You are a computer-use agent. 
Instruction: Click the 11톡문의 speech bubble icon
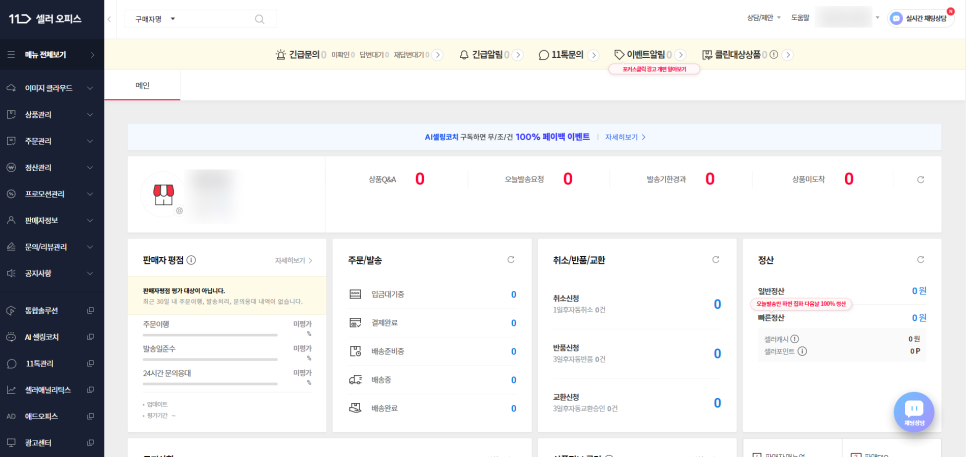(x=543, y=55)
